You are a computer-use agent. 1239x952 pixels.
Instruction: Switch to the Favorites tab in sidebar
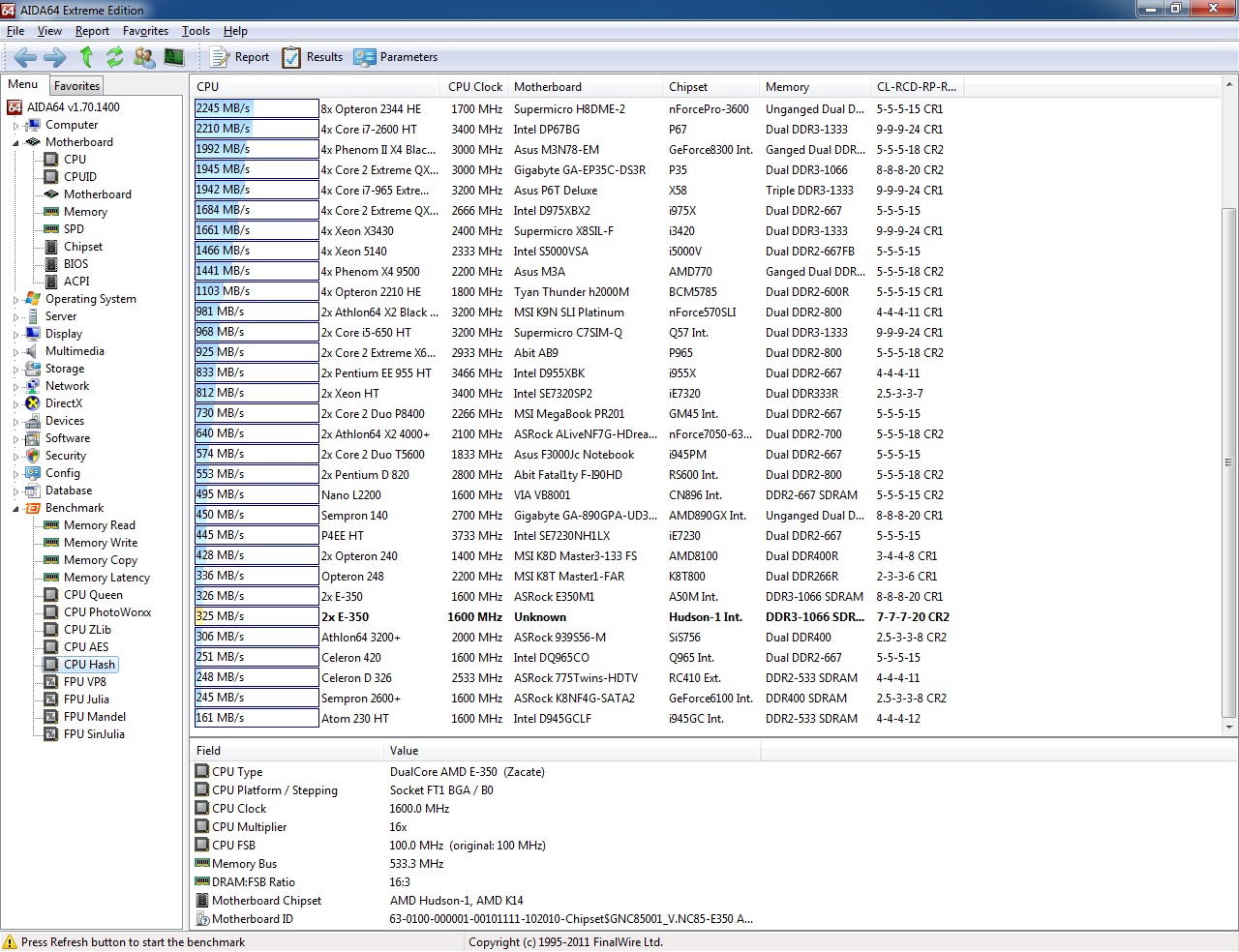[x=76, y=86]
